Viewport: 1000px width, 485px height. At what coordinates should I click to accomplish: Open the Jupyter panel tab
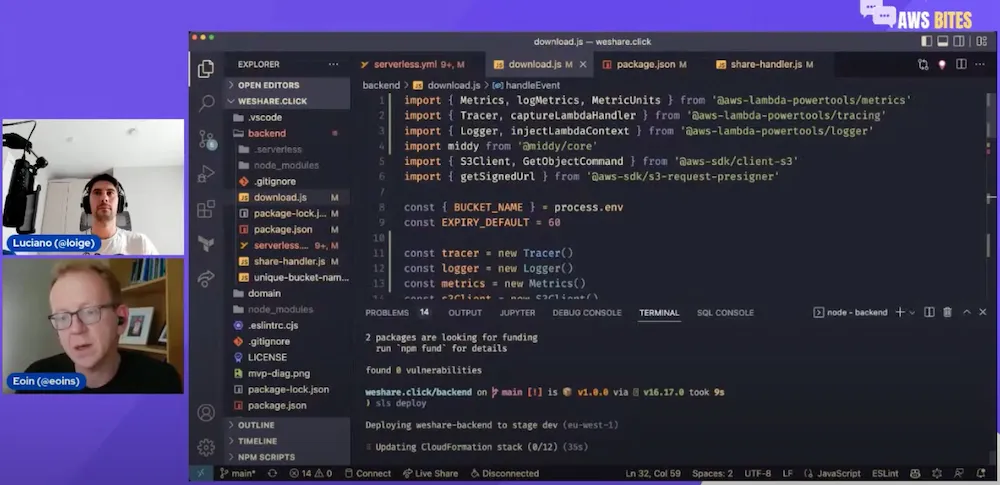(x=517, y=313)
